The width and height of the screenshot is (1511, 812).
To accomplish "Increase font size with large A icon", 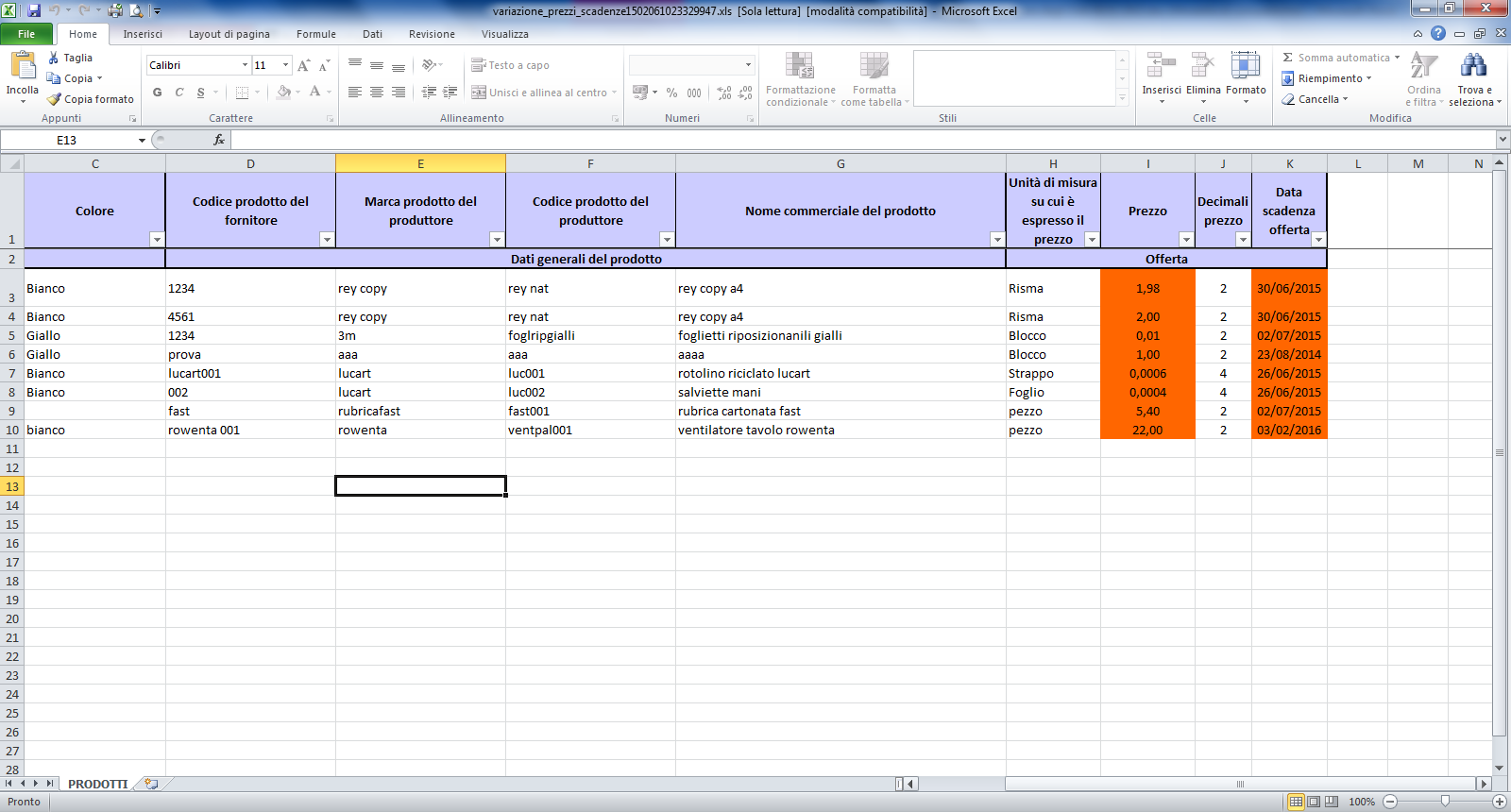I will [x=303, y=65].
